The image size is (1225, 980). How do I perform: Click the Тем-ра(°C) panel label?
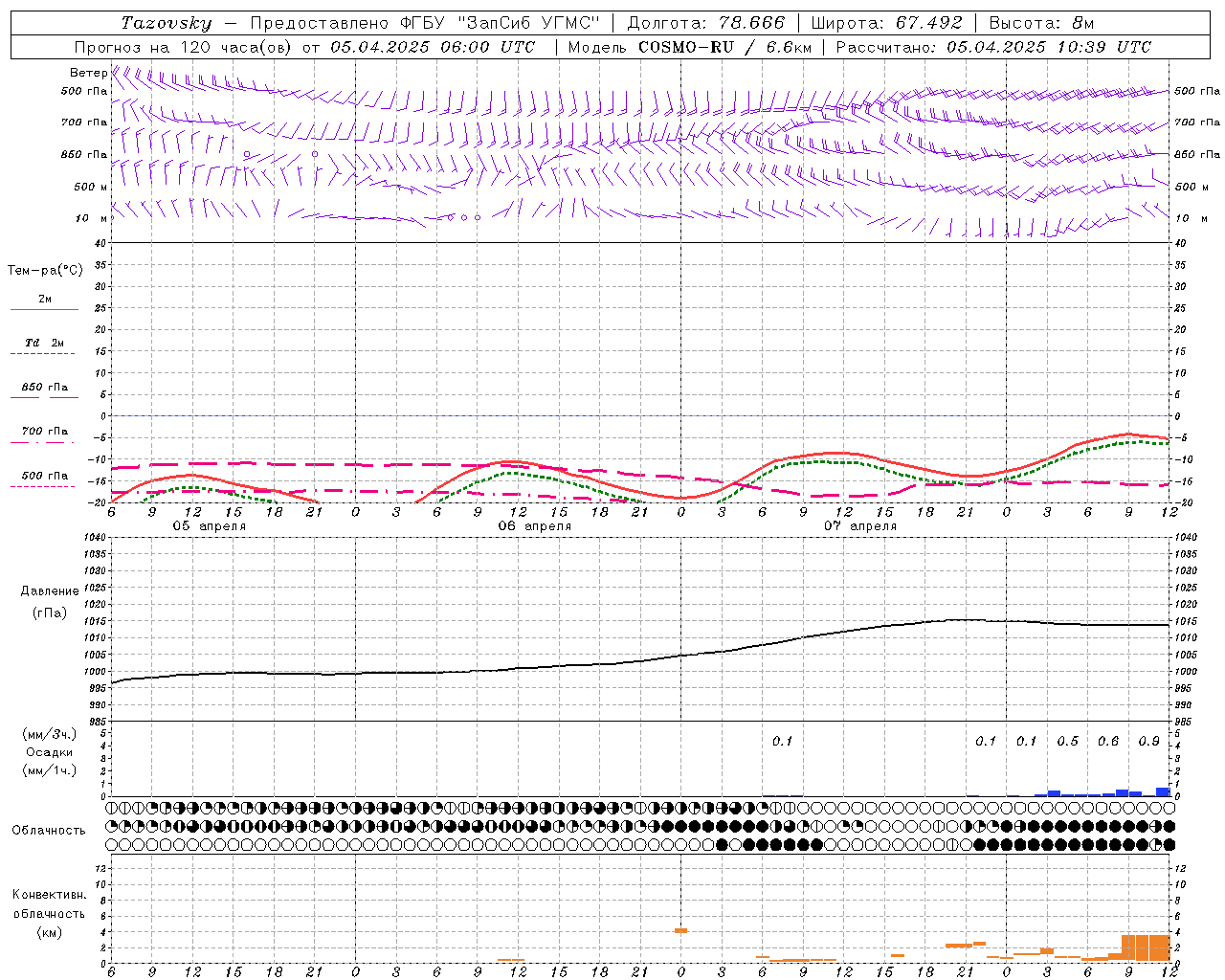45,271
